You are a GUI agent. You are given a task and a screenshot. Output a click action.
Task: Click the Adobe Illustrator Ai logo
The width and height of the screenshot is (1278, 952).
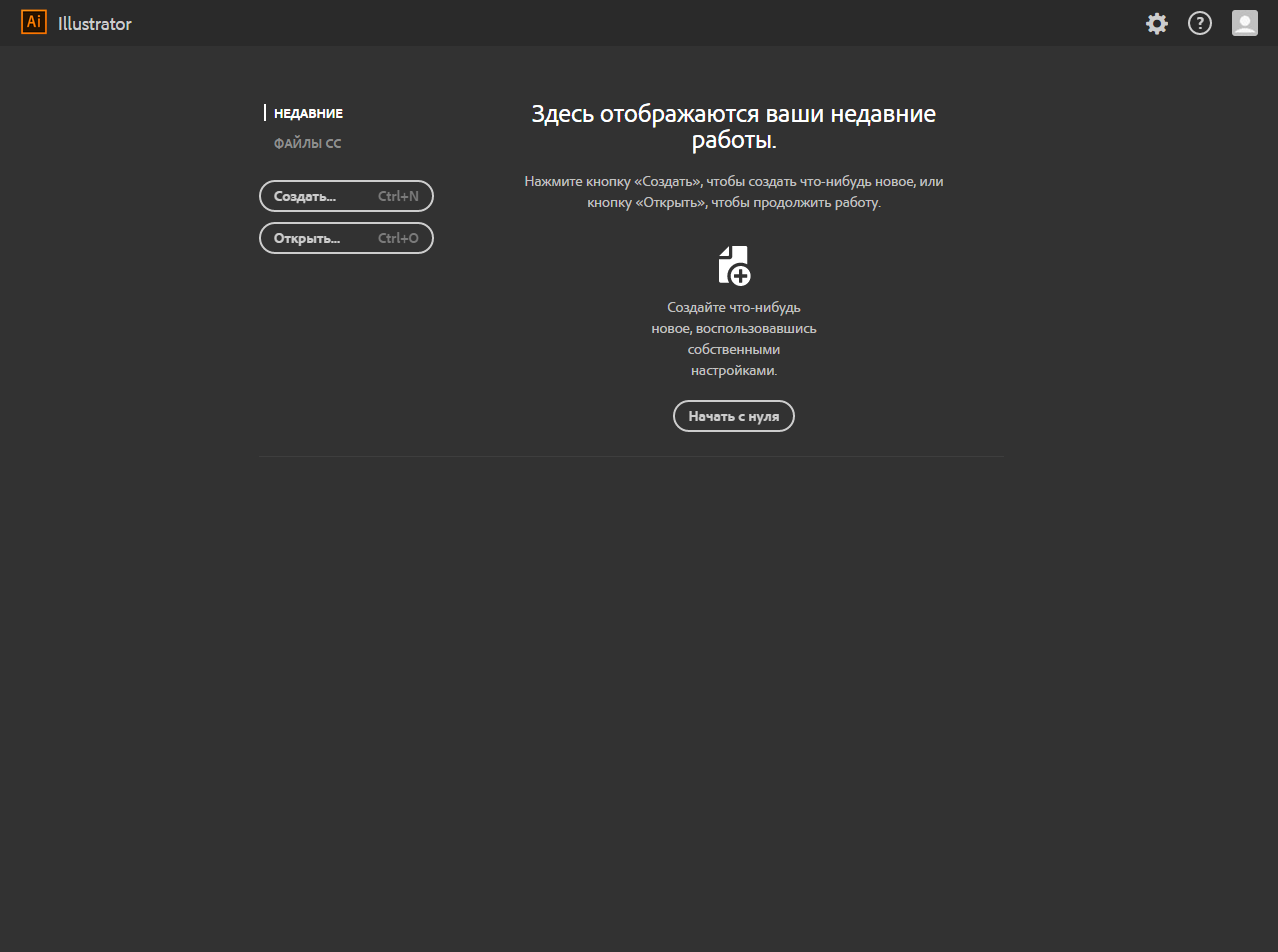tap(34, 23)
